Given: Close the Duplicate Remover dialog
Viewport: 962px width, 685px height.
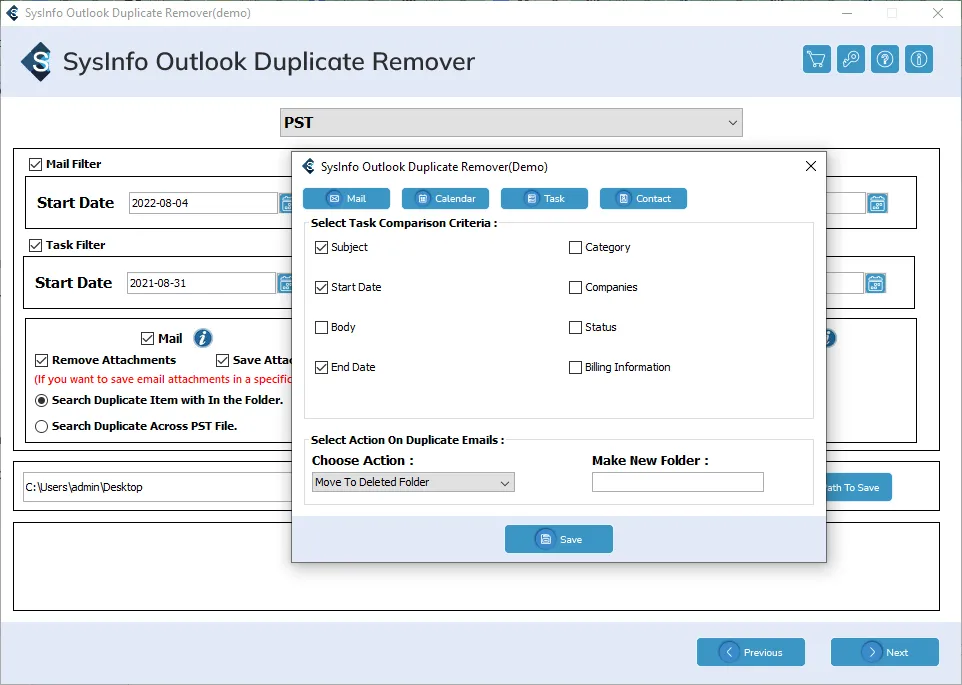Looking at the screenshot, I should pos(810,166).
